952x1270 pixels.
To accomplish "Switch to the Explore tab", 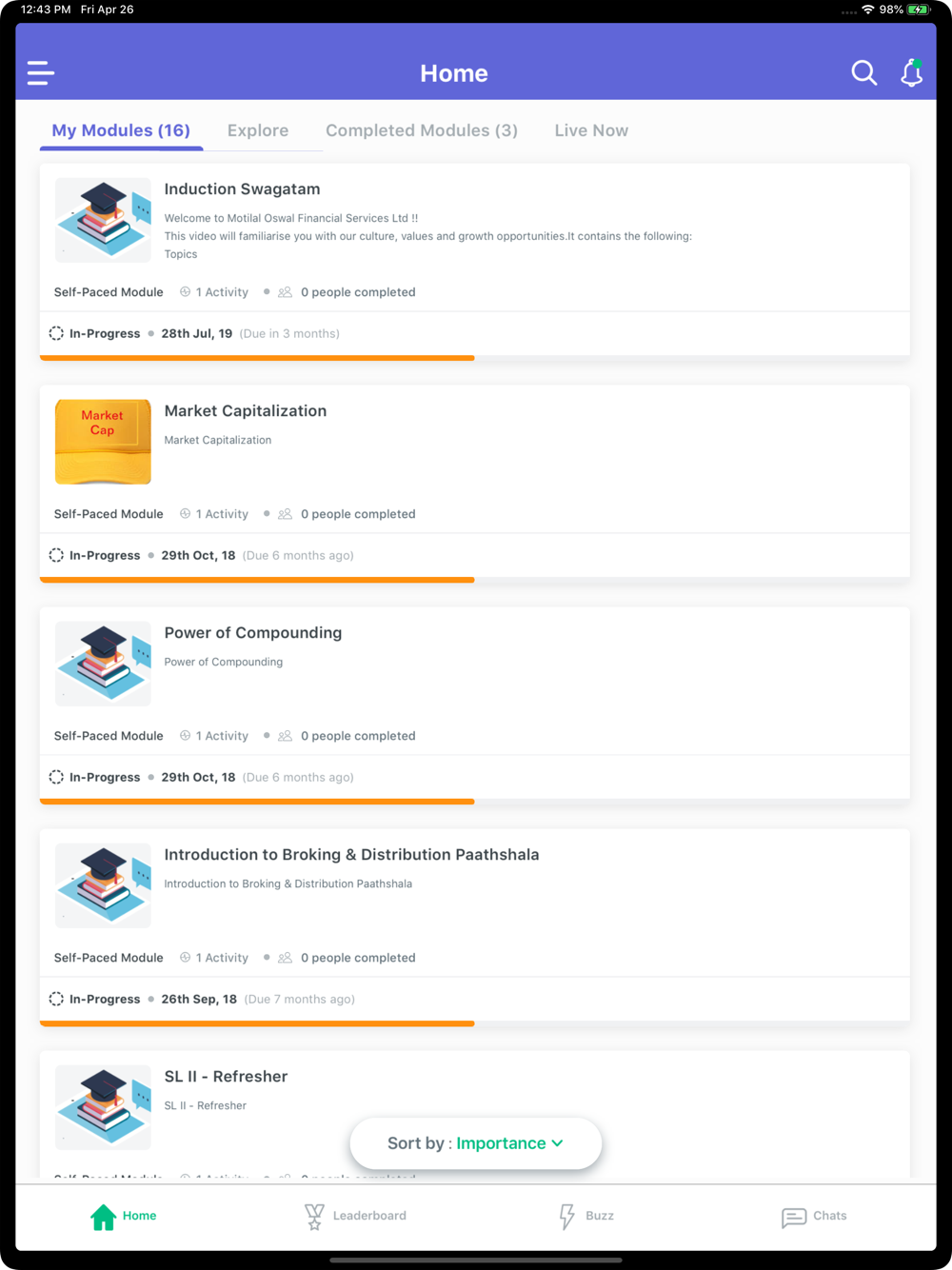I will tap(258, 130).
